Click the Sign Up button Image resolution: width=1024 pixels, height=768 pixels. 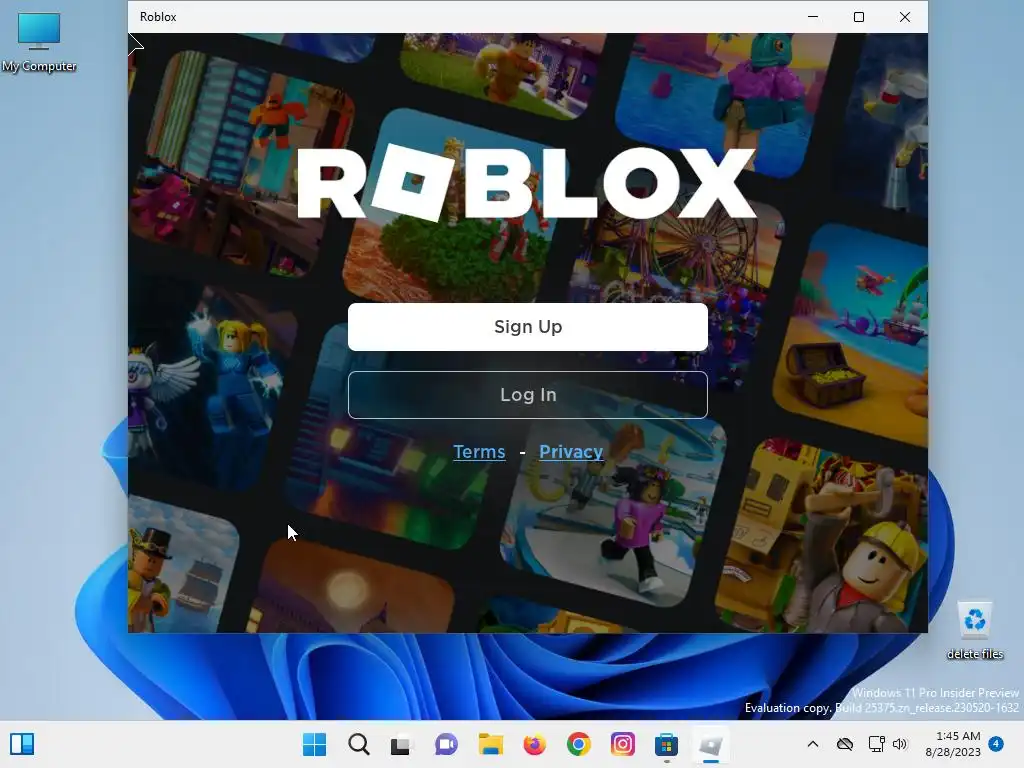tap(528, 327)
